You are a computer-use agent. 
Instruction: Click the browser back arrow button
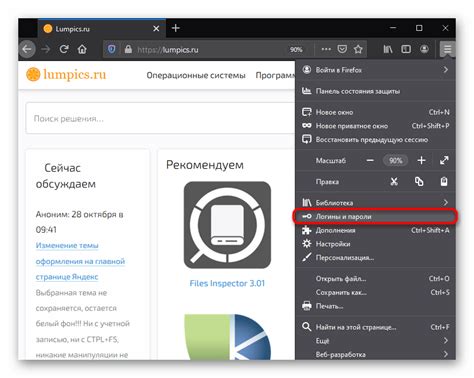click(x=27, y=49)
